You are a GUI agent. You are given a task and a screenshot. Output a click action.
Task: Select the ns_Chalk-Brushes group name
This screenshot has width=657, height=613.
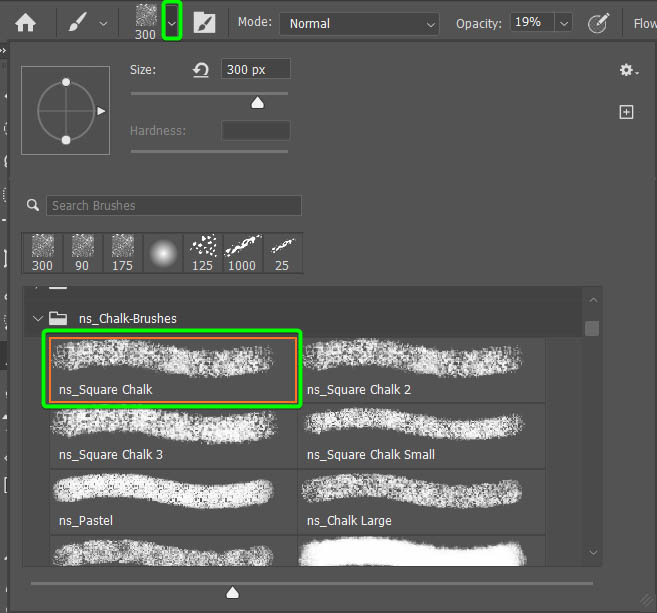click(128, 319)
